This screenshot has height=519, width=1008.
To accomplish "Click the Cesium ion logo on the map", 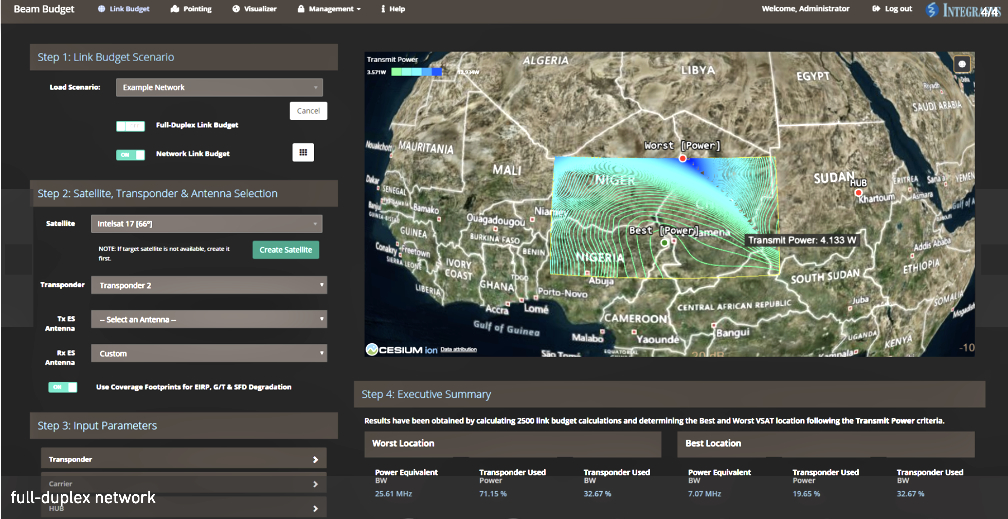I will (x=401, y=349).
